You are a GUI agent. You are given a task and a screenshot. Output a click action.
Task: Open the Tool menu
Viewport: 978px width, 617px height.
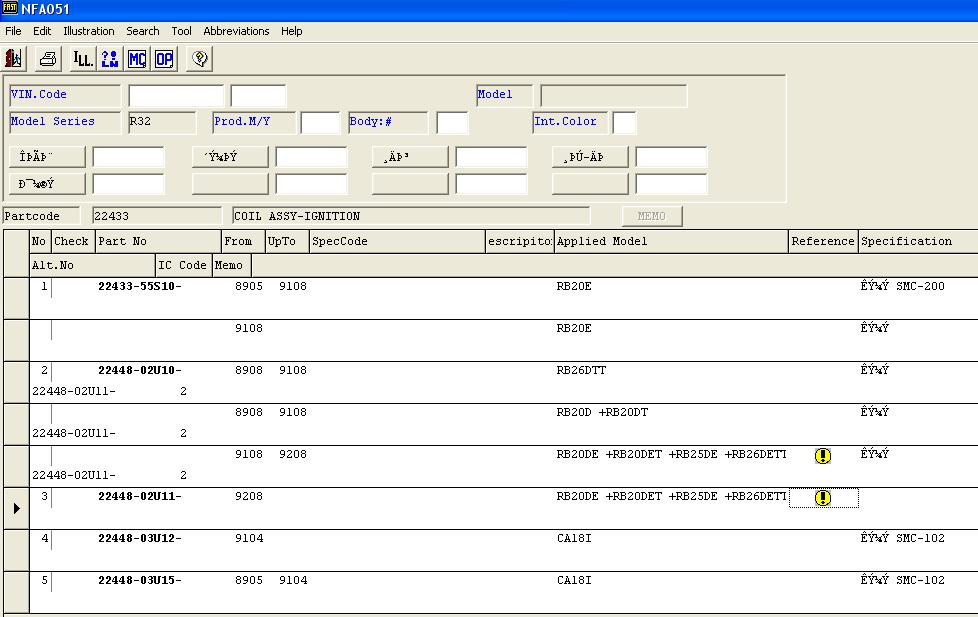click(182, 31)
